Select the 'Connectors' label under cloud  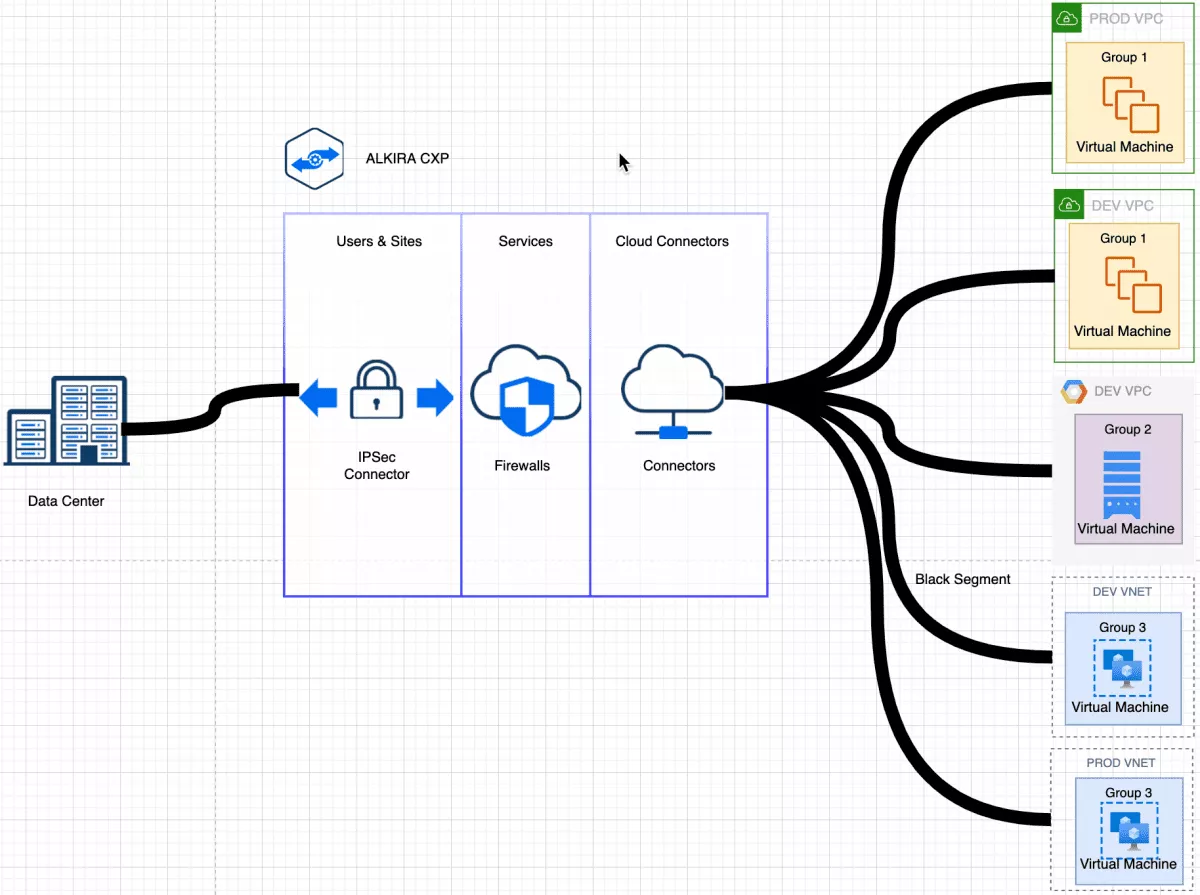(679, 465)
